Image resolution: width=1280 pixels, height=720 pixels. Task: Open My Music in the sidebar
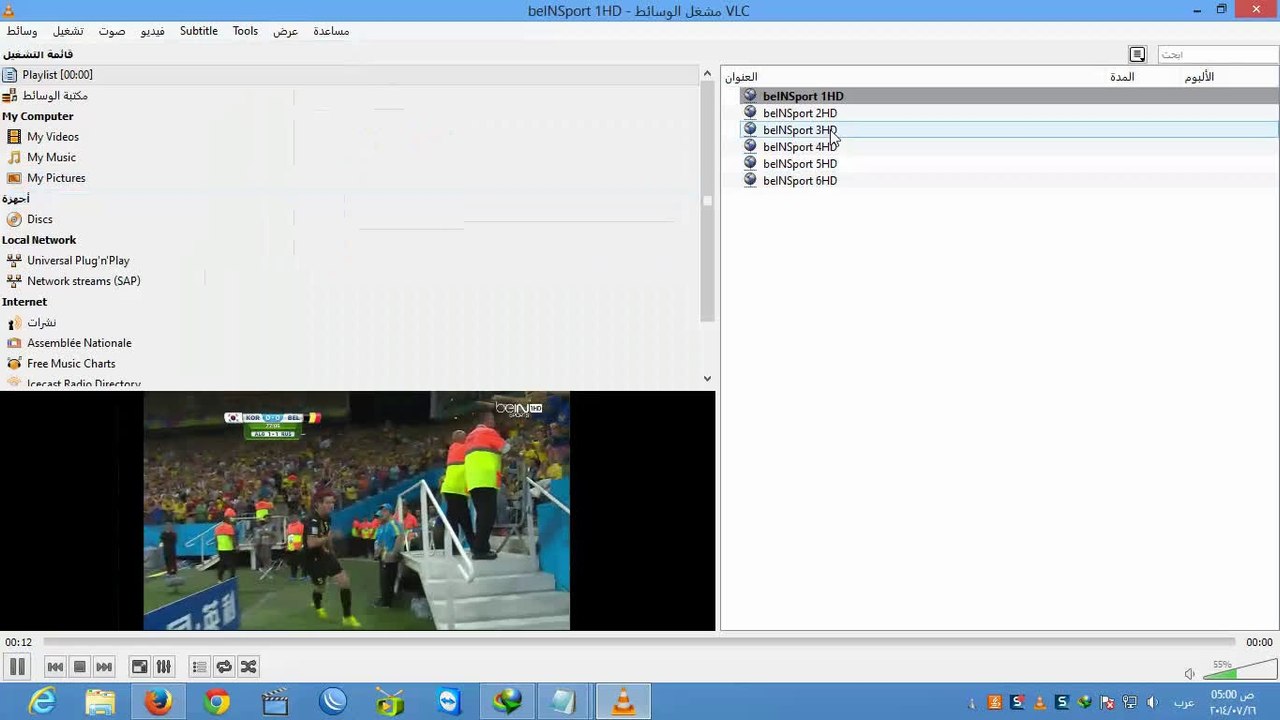point(51,157)
